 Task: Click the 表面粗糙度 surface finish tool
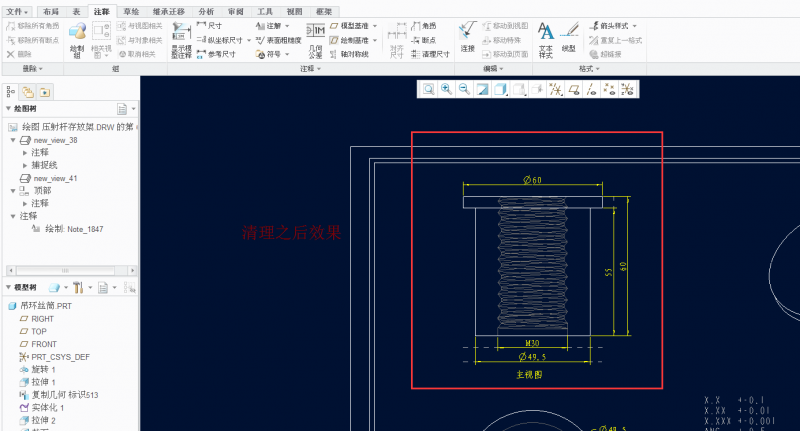click(279, 40)
